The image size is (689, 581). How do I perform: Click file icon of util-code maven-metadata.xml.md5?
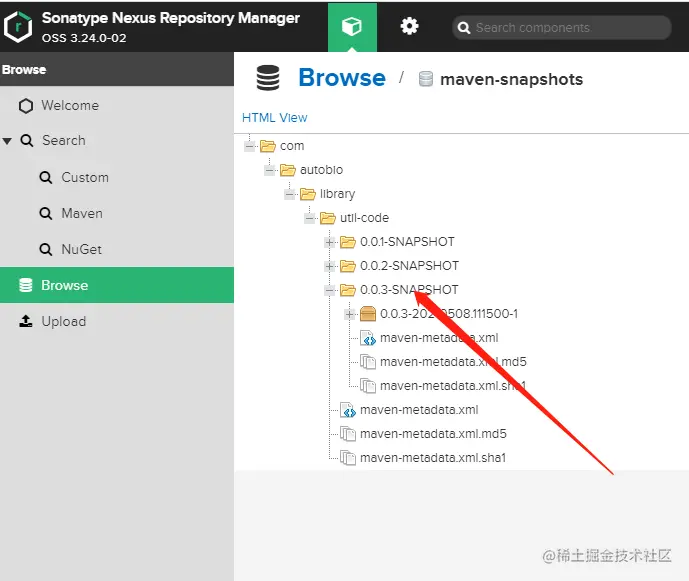(x=348, y=434)
